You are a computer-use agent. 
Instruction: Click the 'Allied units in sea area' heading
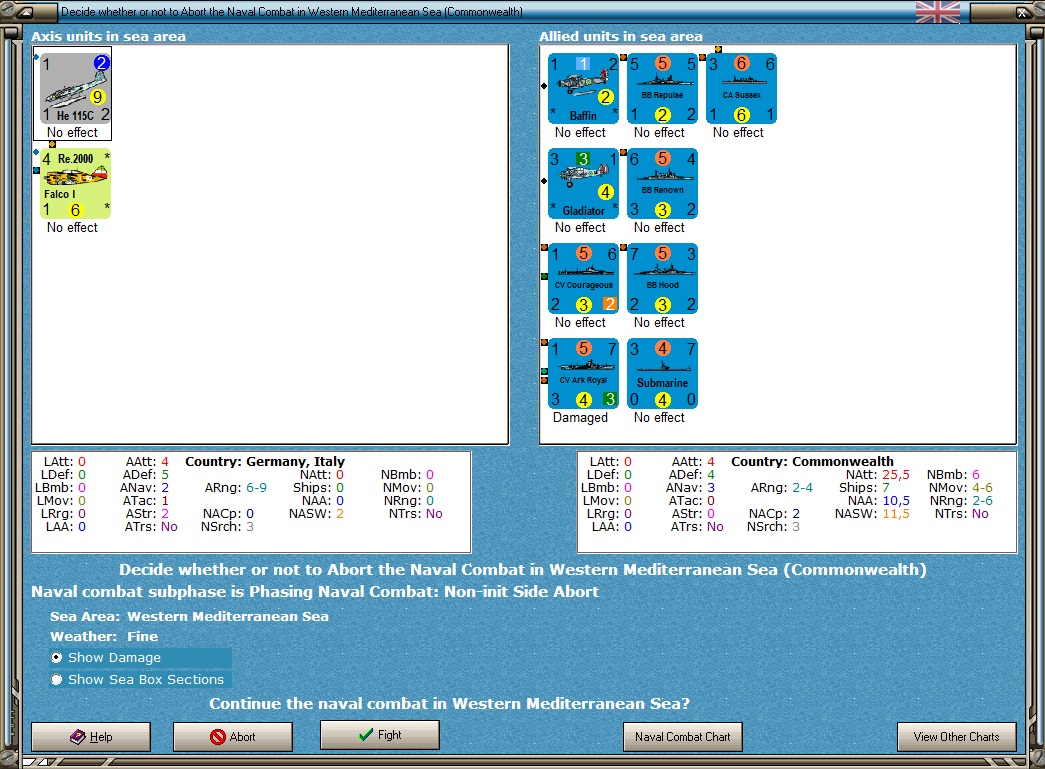click(x=620, y=37)
